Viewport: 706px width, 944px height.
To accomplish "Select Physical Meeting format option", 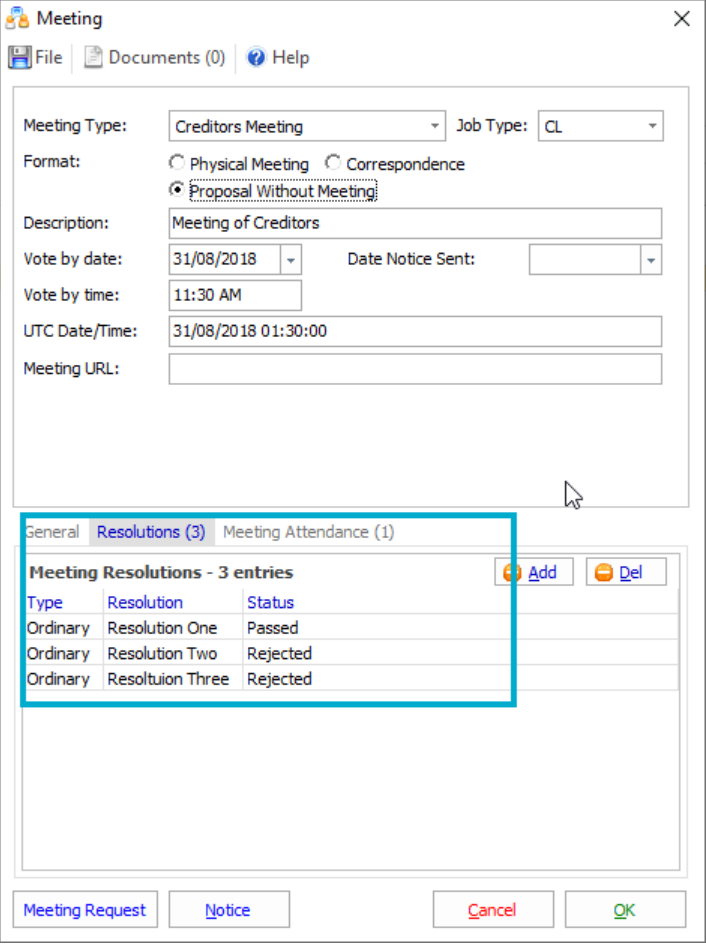I will tap(177, 163).
